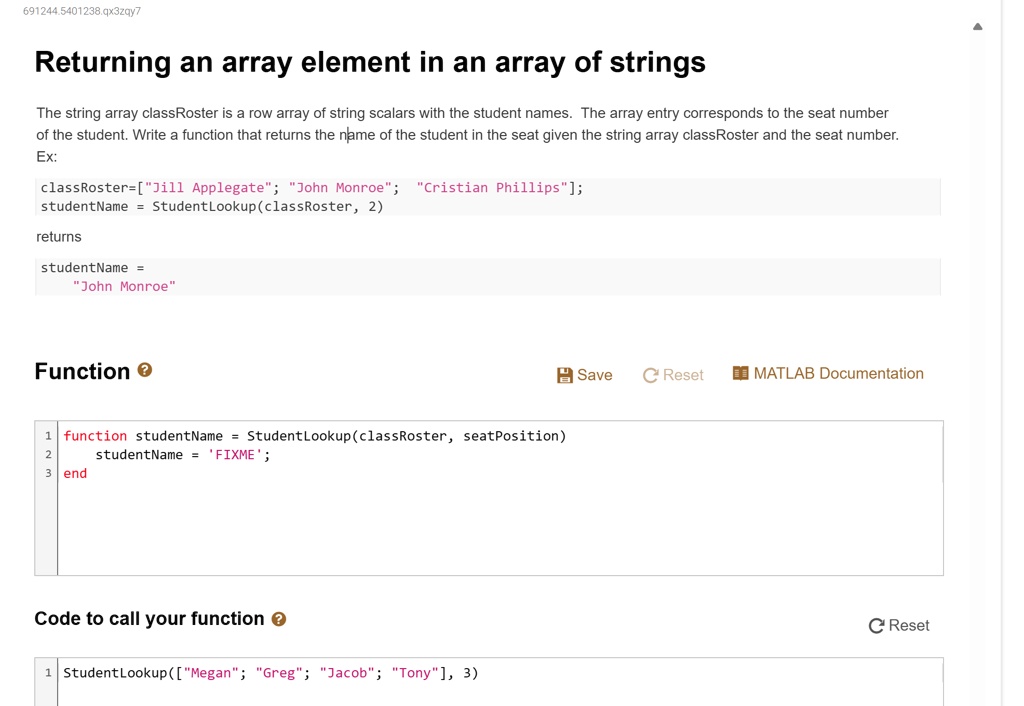Open help via question mark next to Function heading
1024x706 pixels.
pyautogui.click(x=144, y=368)
